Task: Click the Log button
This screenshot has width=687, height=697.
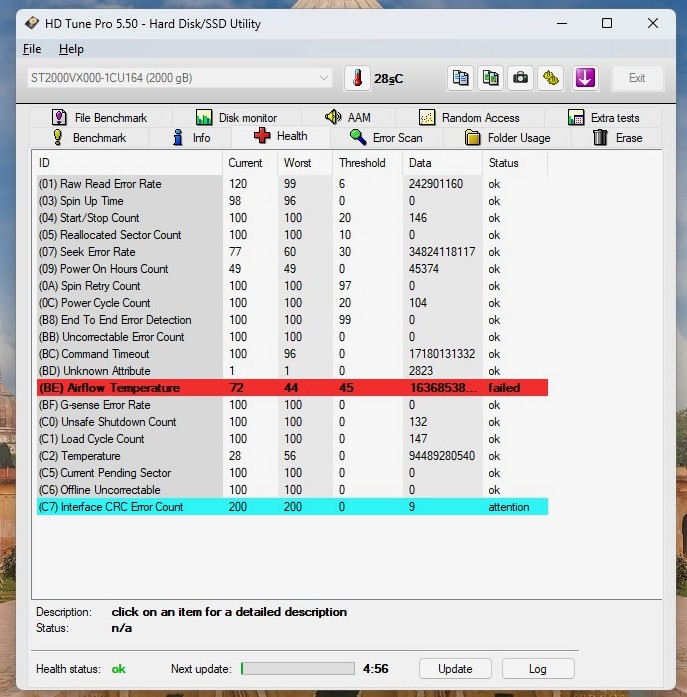Action: [x=538, y=668]
